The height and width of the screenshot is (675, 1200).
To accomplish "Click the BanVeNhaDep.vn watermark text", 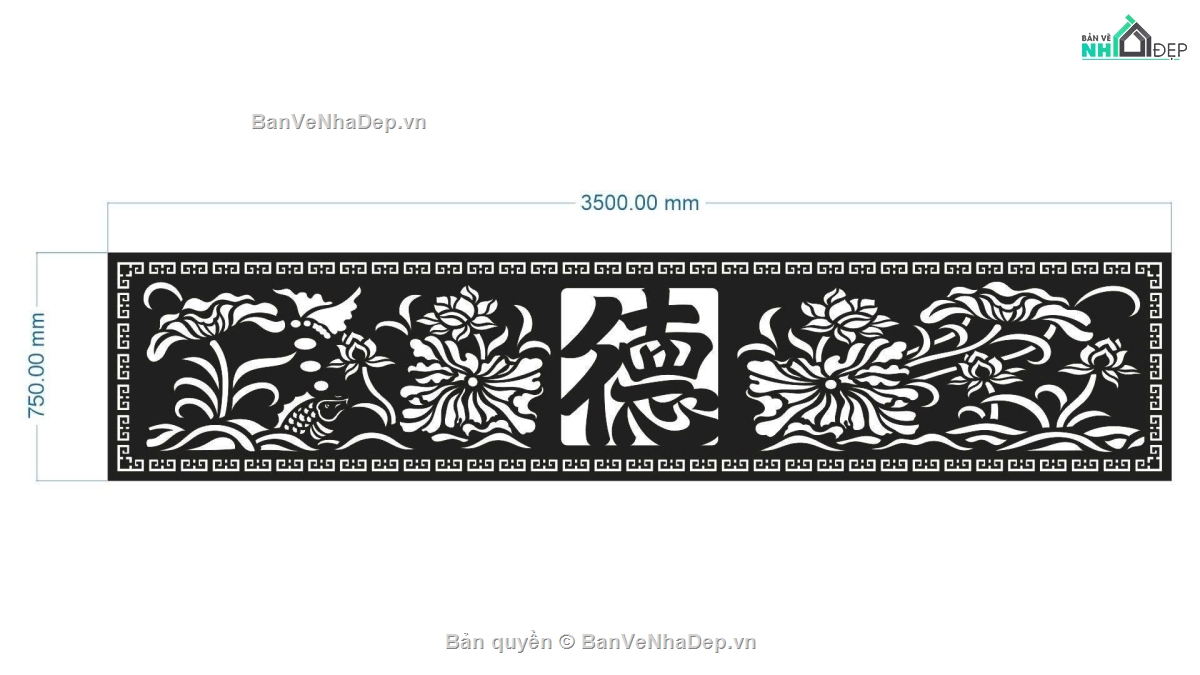I will (x=339, y=122).
